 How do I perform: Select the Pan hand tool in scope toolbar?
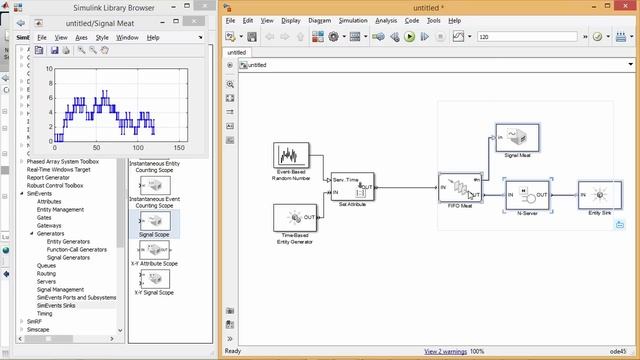click(105, 51)
